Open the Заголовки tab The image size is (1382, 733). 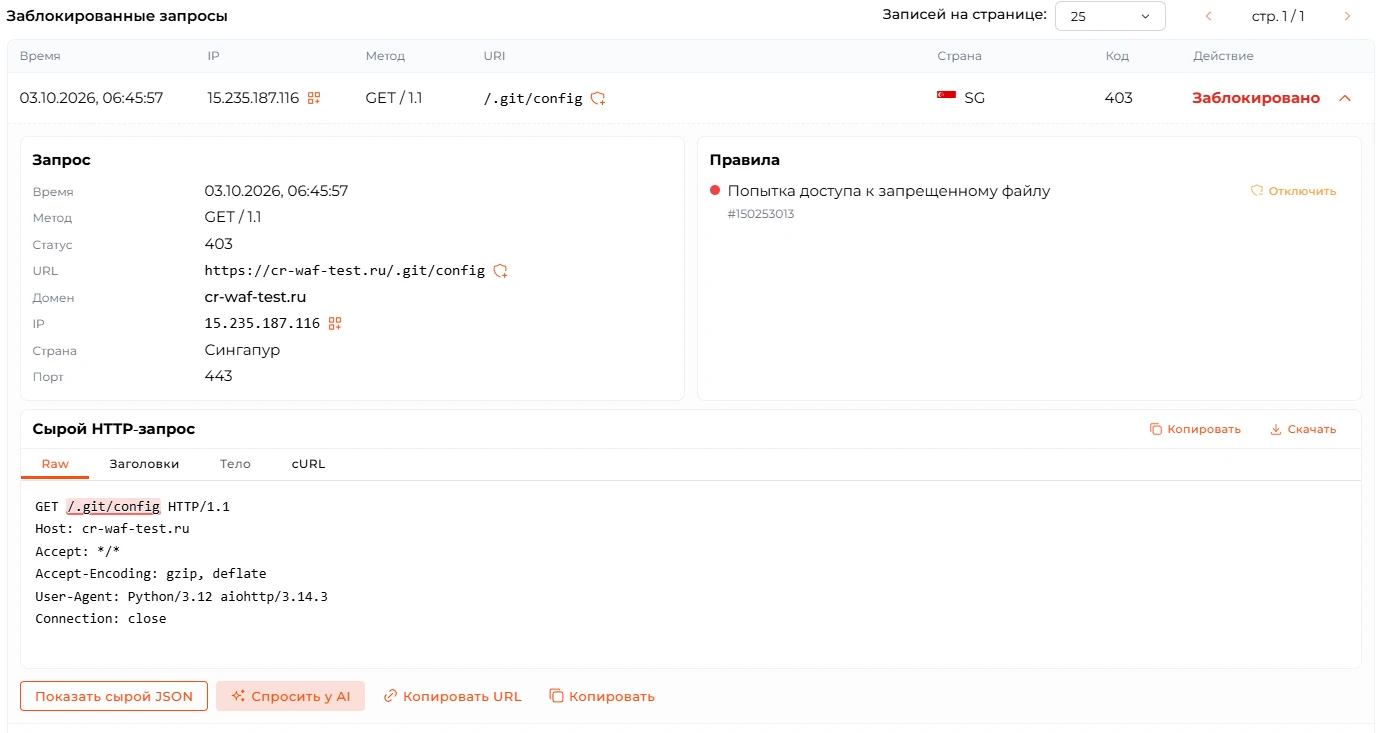click(x=144, y=464)
